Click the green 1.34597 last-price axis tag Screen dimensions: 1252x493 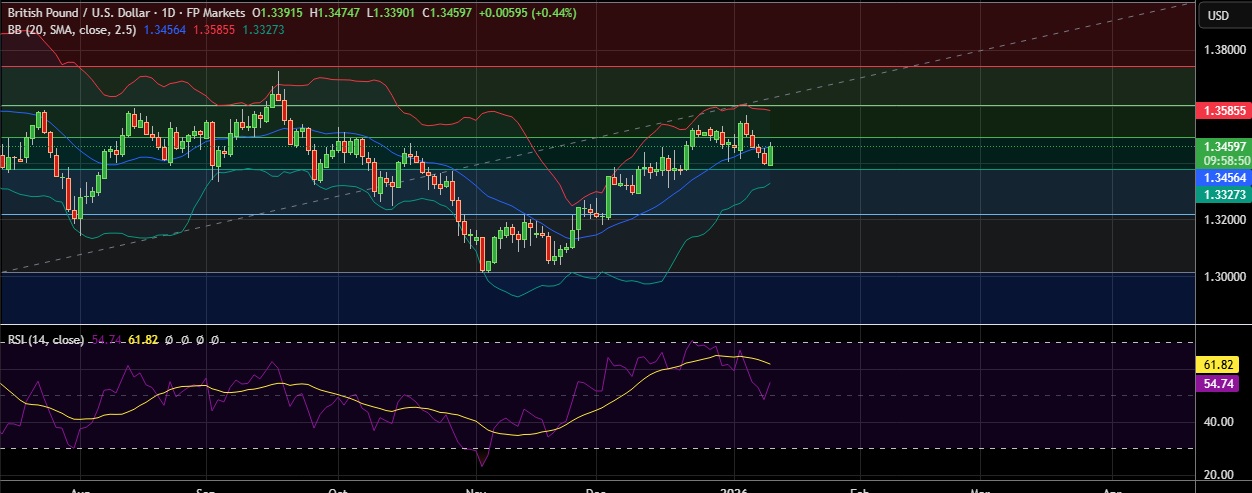[1223, 146]
